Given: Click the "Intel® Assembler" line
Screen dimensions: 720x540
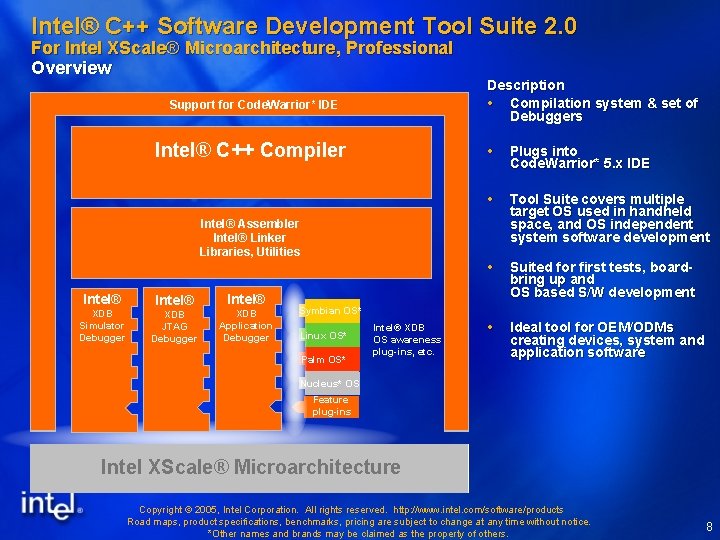Looking at the screenshot, I should point(249,224).
